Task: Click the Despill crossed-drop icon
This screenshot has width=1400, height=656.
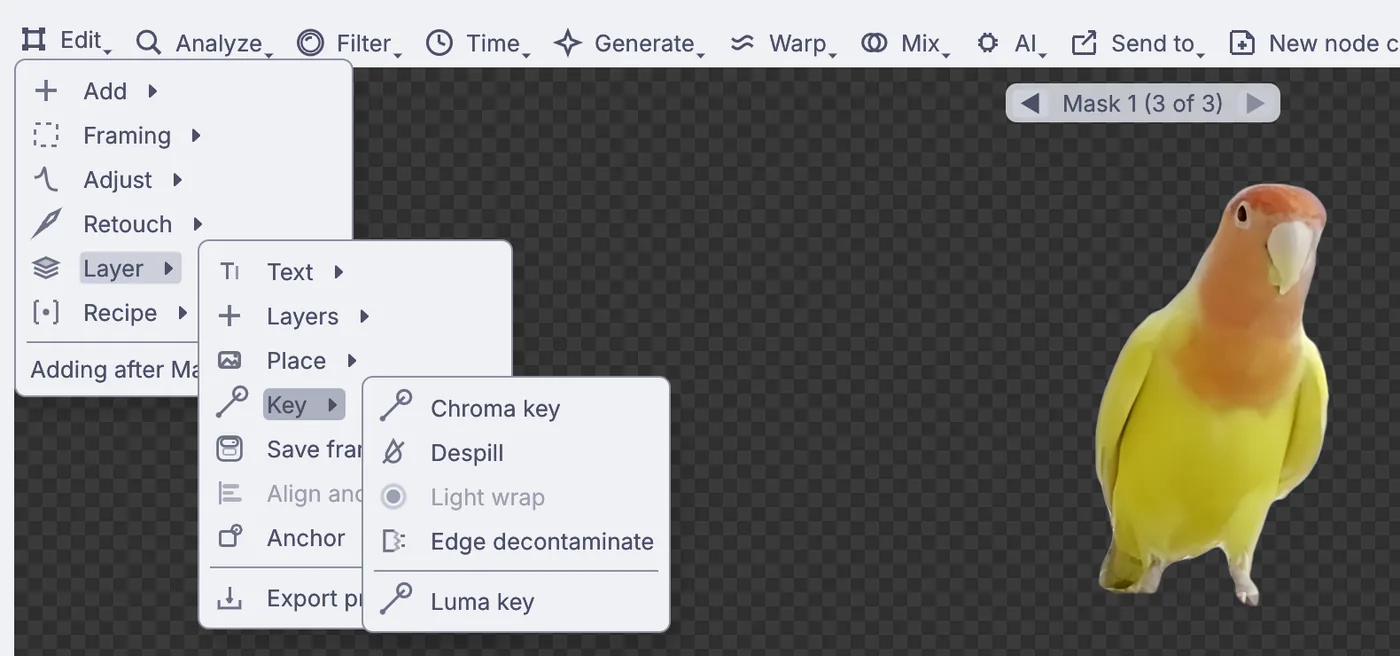Action: point(394,453)
